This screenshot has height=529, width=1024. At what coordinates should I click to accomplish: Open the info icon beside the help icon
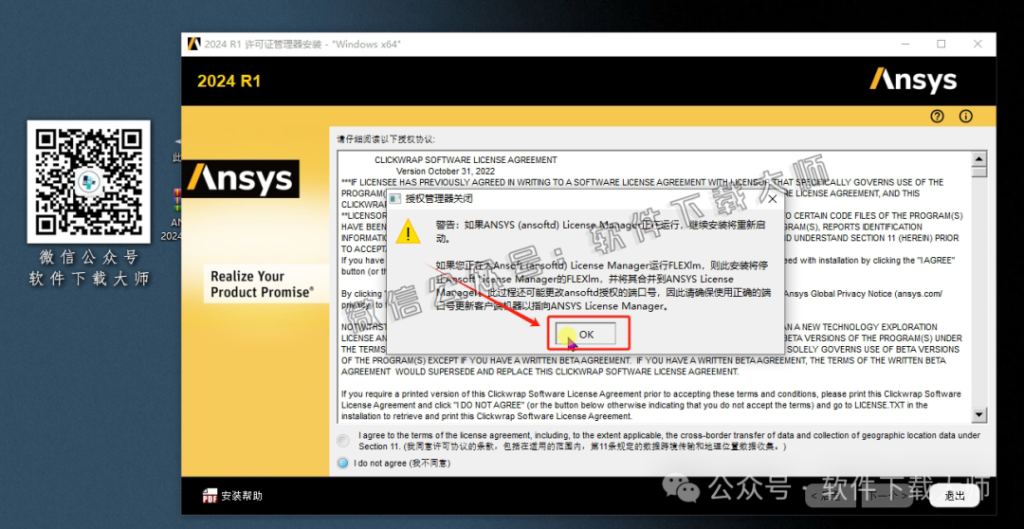966,116
